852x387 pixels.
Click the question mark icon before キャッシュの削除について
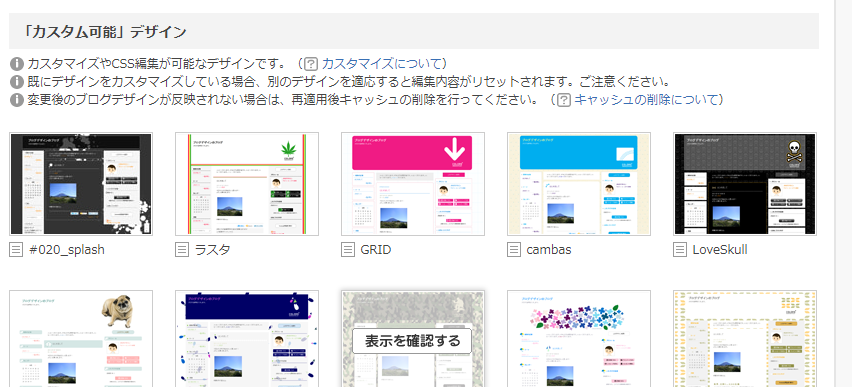563,101
